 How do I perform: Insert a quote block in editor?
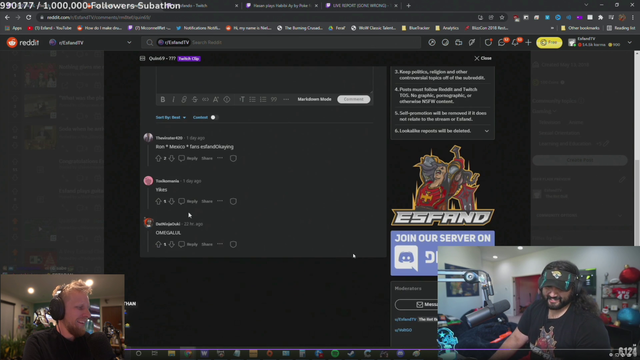pos(274,99)
